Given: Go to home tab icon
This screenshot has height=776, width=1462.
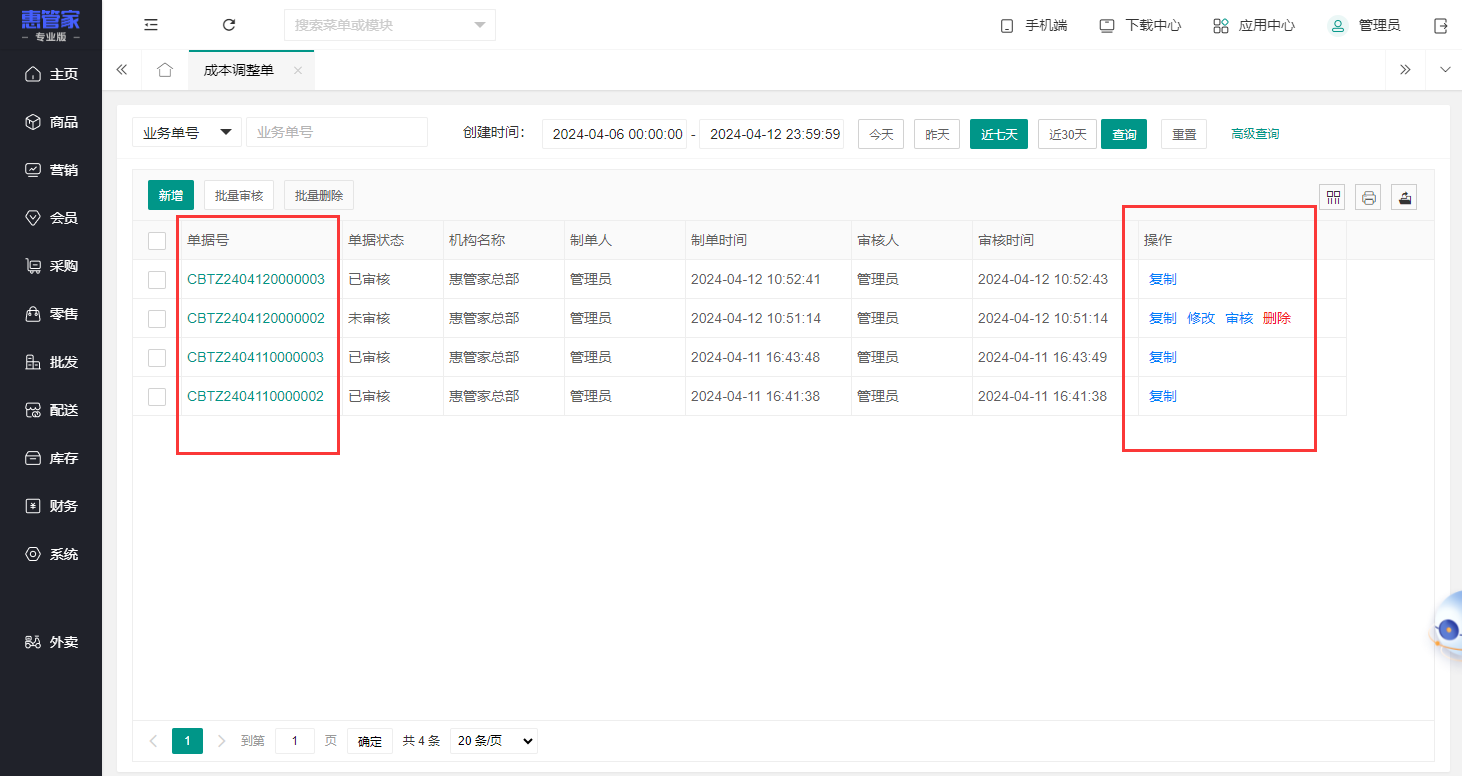Looking at the screenshot, I should (165, 70).
